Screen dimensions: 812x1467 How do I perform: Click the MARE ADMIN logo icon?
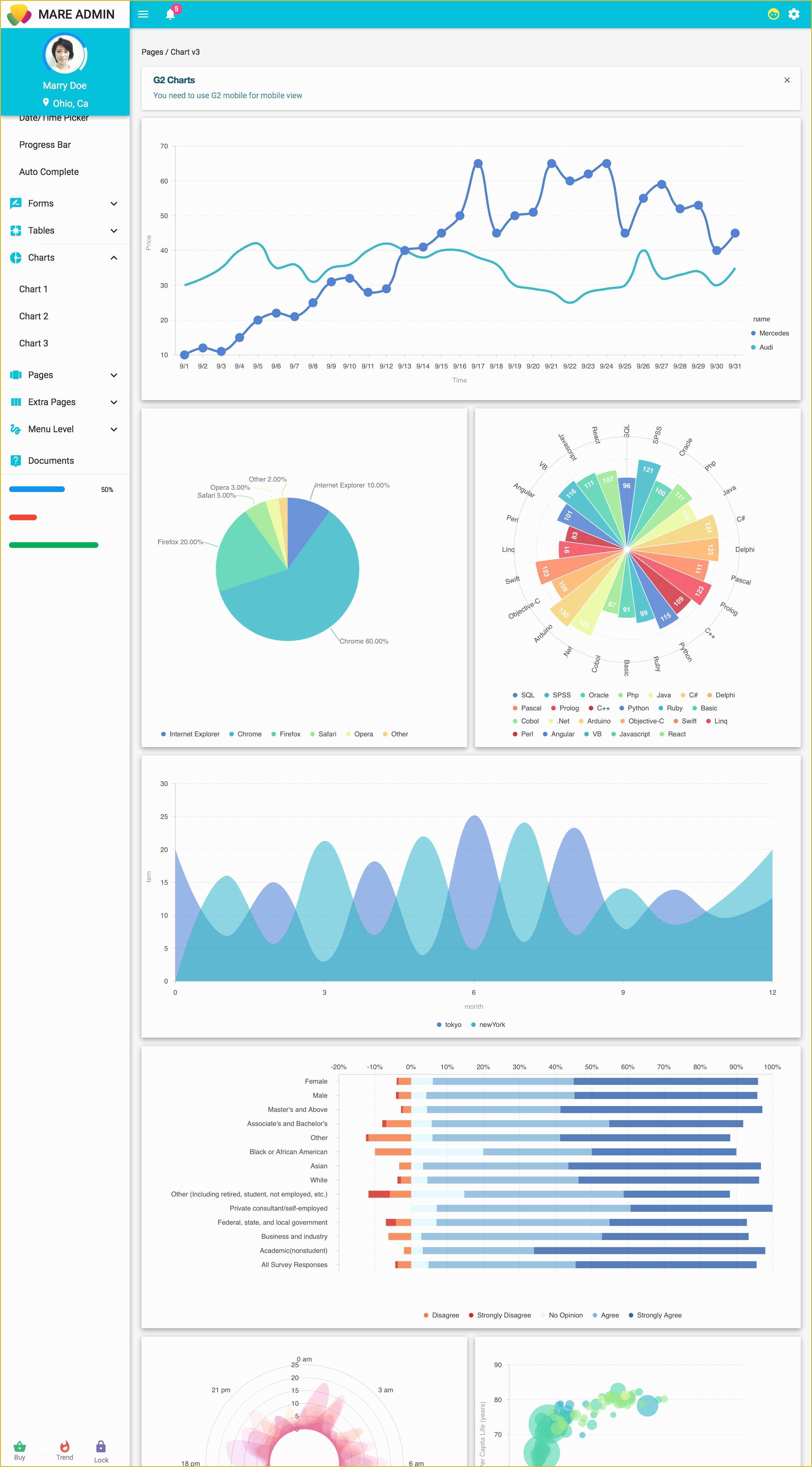pos(19,14)
